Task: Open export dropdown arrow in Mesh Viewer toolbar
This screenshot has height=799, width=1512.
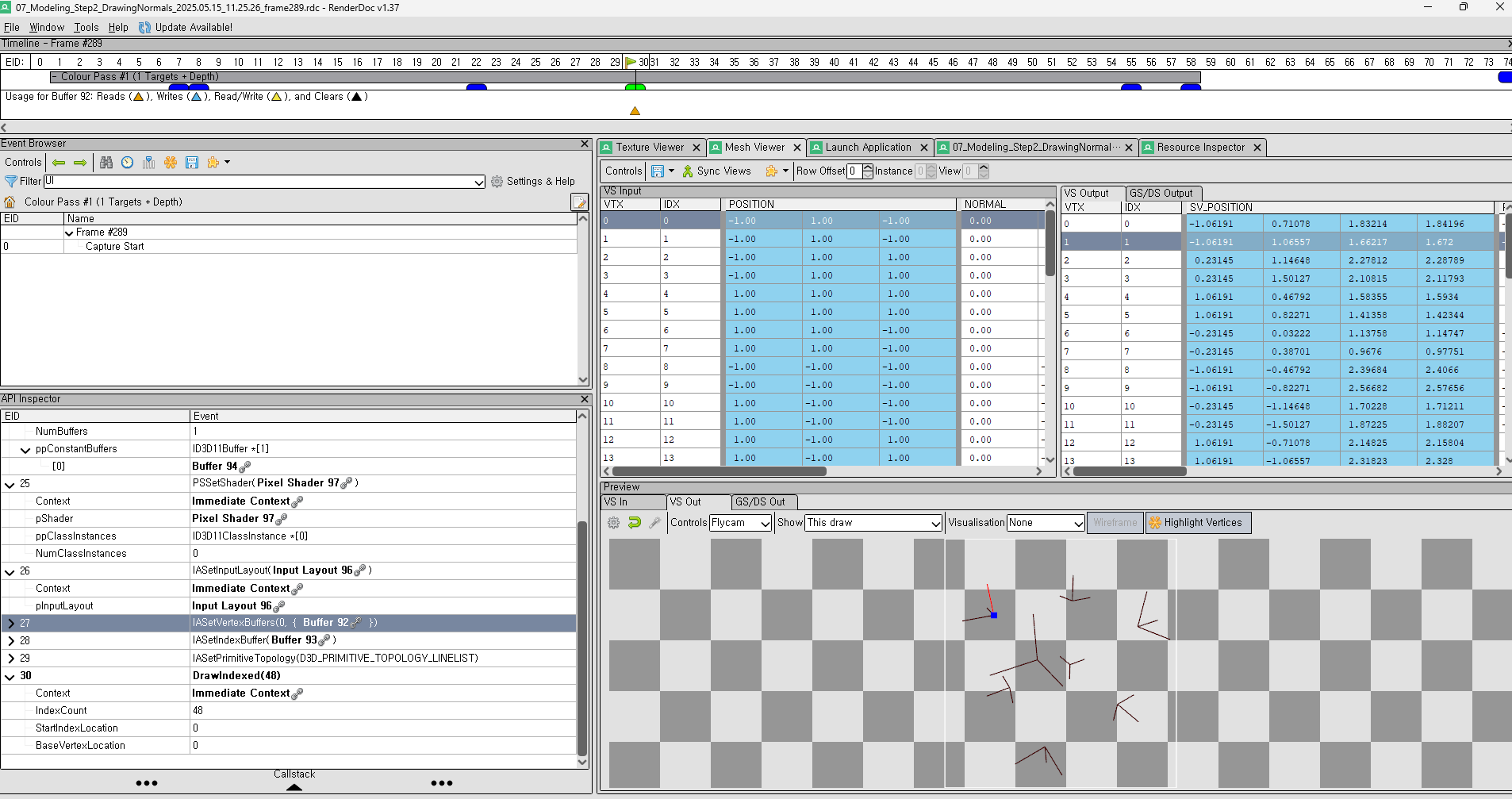Action: coord(672,171)
